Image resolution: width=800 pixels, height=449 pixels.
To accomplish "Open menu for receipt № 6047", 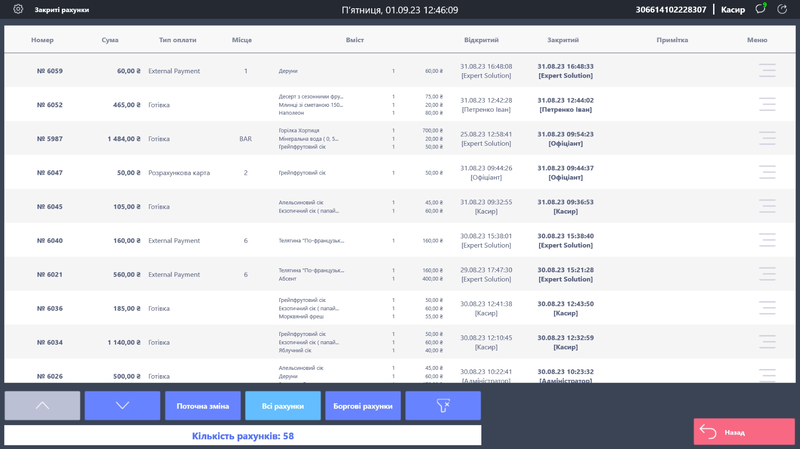I will [767, 173].
